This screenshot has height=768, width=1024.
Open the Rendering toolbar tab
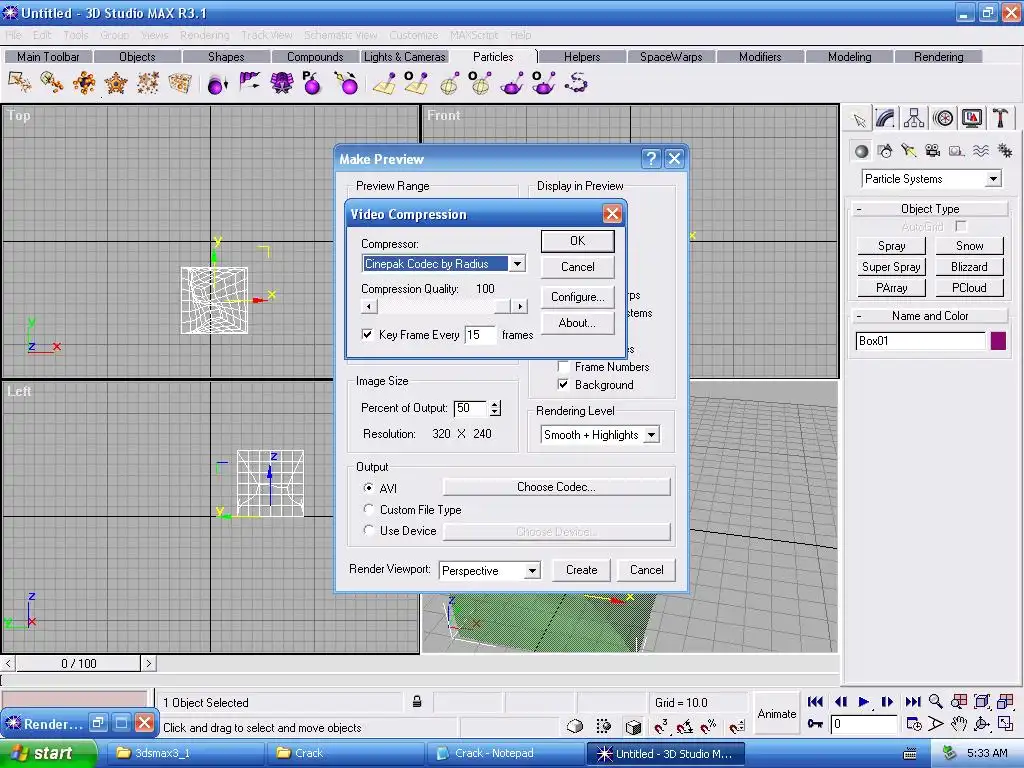(938, 57)
